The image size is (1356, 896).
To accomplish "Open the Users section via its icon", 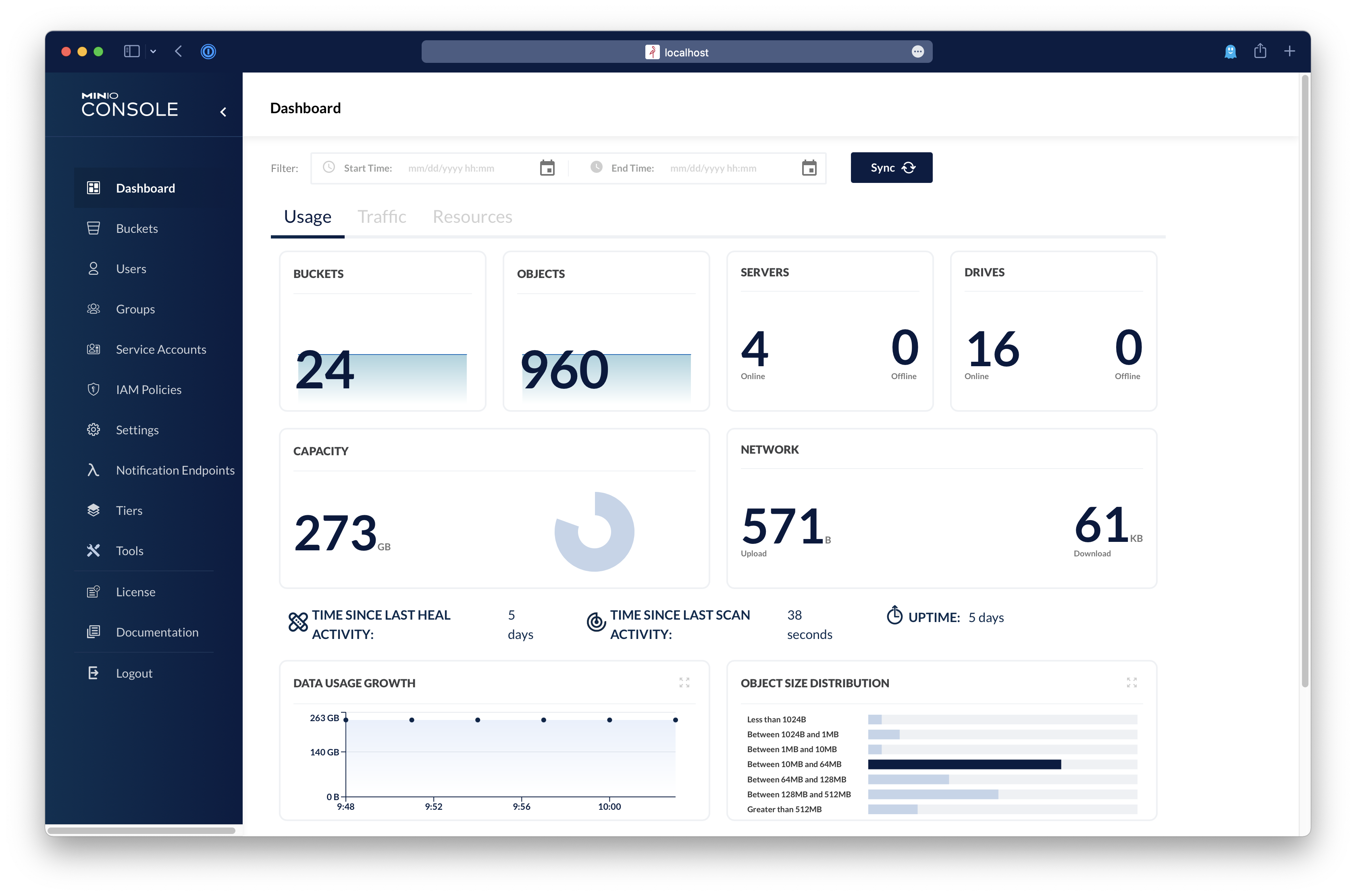I will coord(93,268).
